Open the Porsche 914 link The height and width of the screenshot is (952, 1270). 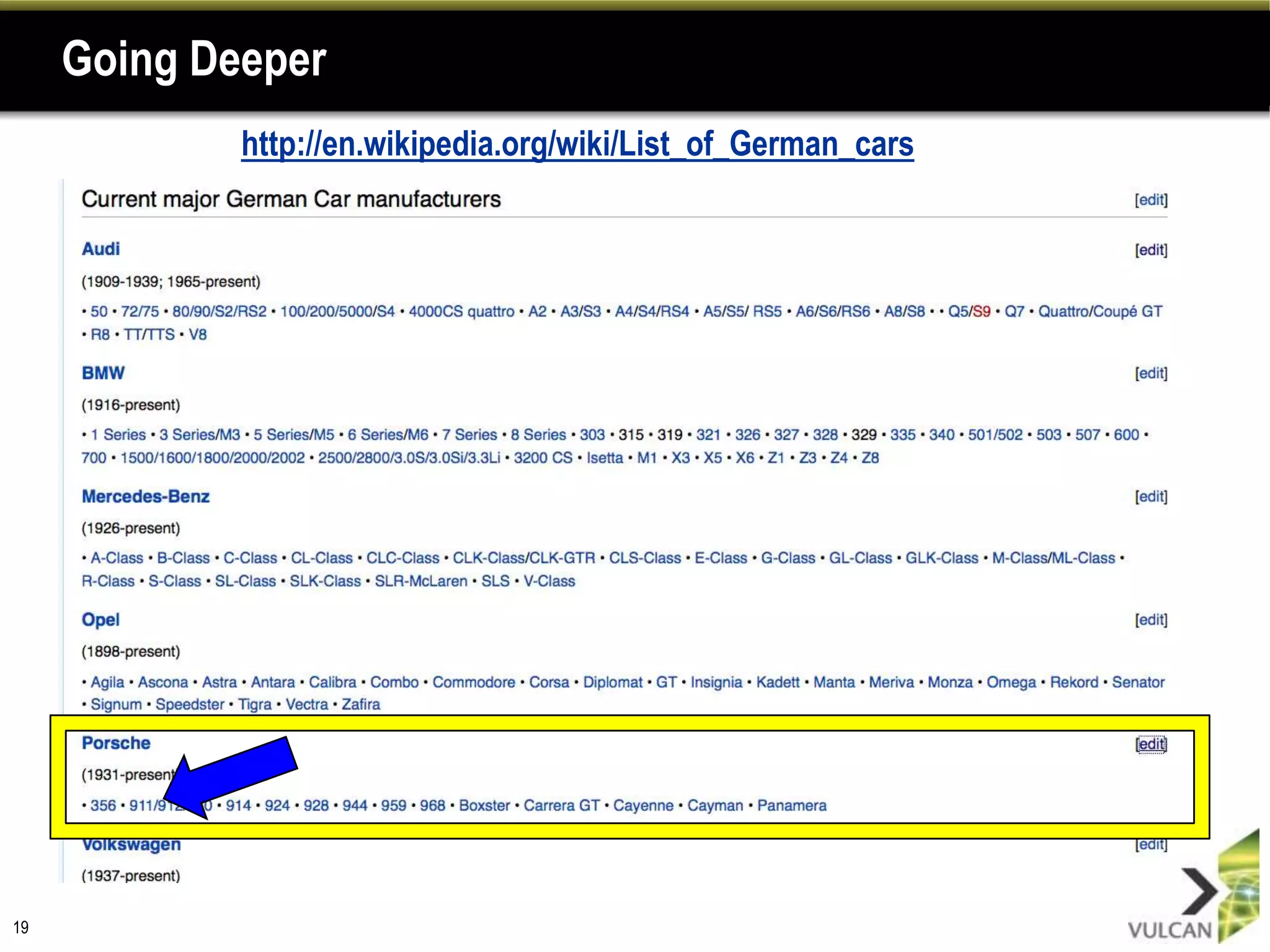click(x=238, y=806)
